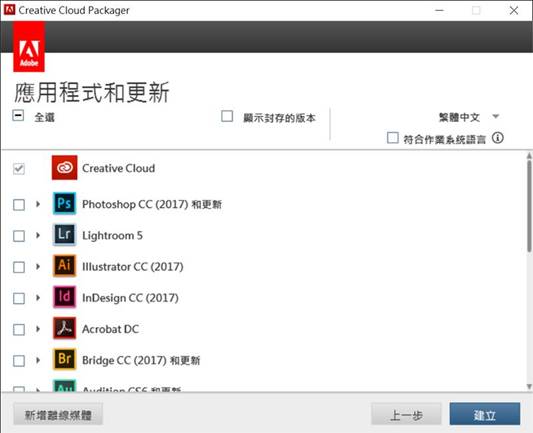
Task: Expand the Acrobat DC row
Action: pyautogui.click(x=38, y=329)
